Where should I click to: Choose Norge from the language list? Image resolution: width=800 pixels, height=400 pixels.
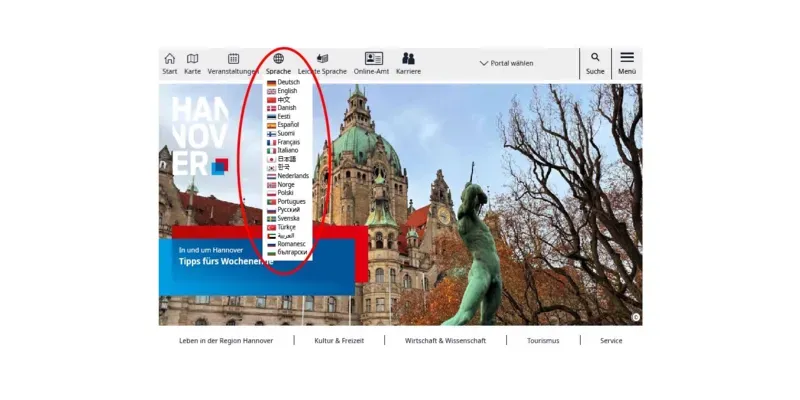click(x=281, y=185)
